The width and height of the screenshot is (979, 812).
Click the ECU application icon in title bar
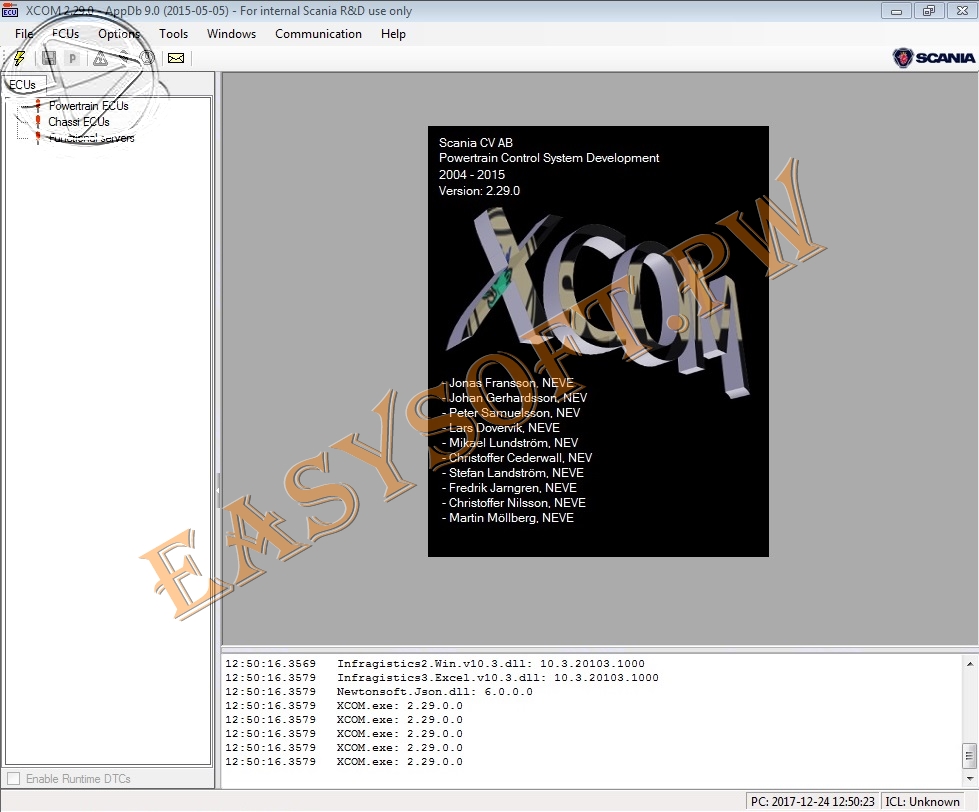(x=10, y=10)
